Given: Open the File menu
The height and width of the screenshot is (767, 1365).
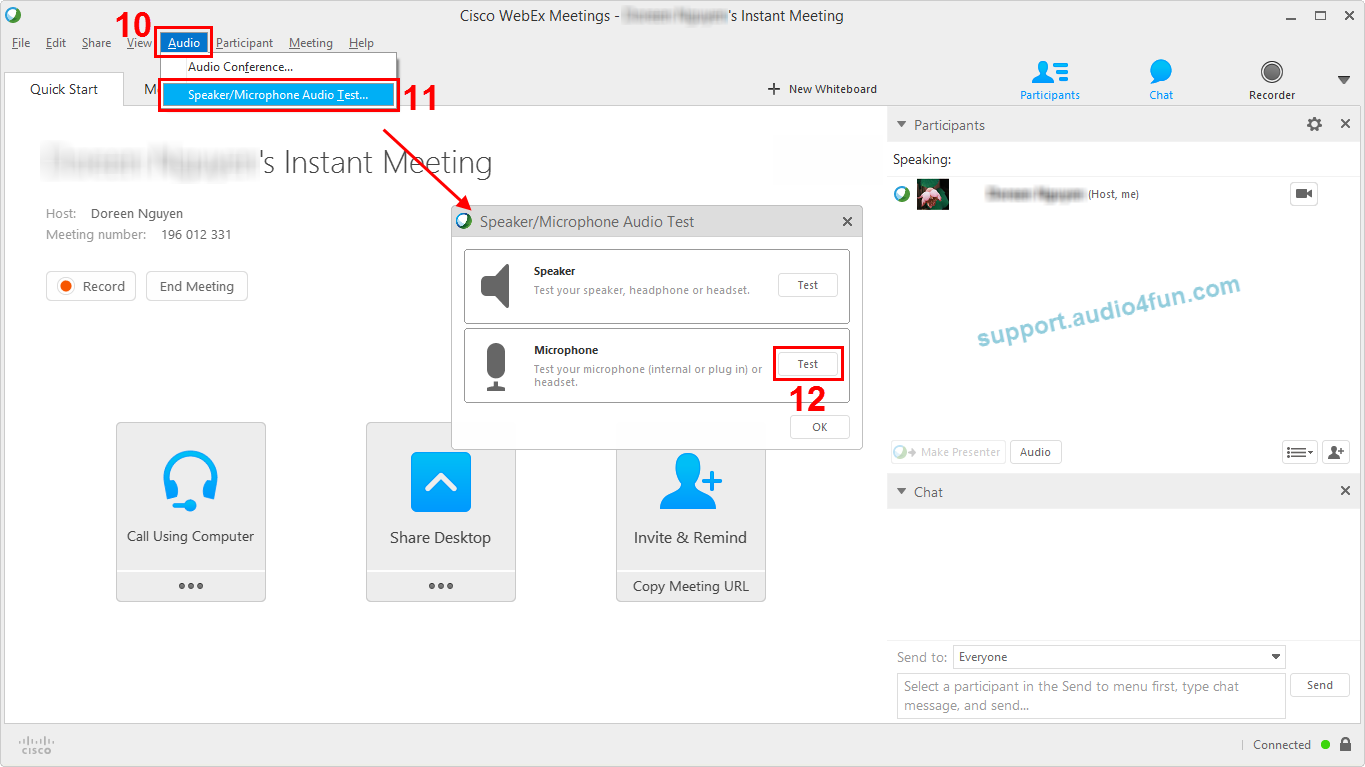Looking at the screenshot, I should [x=21, y=43].
